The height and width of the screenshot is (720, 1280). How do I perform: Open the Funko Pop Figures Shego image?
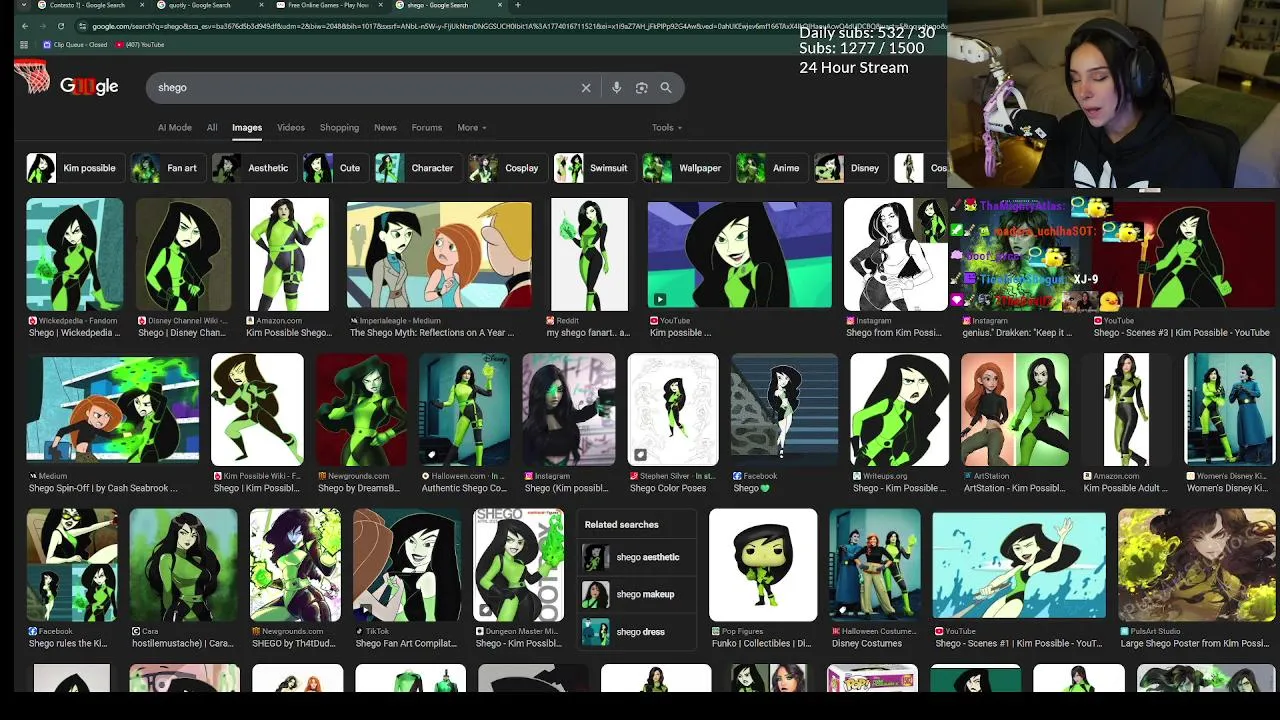pos(763,565)
